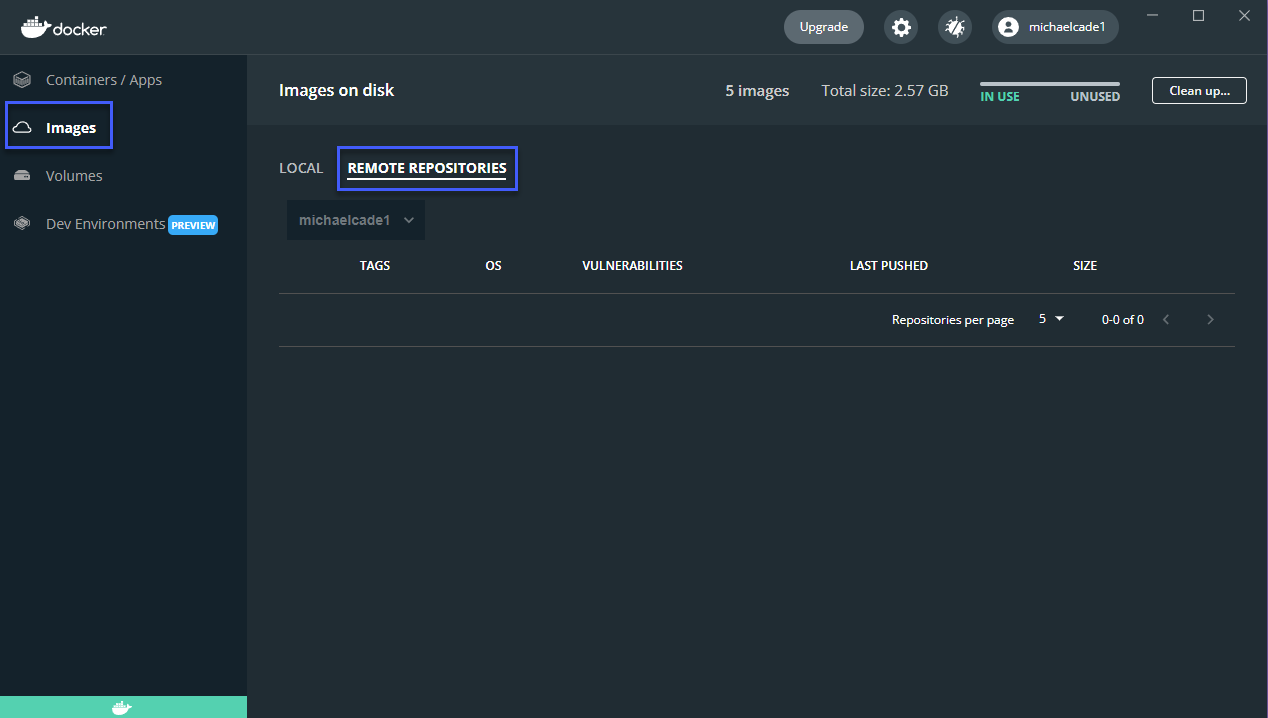Click the previous page arrow
The height and width of the screenshot is (718, 1268).
click(x=1166, y=318)
